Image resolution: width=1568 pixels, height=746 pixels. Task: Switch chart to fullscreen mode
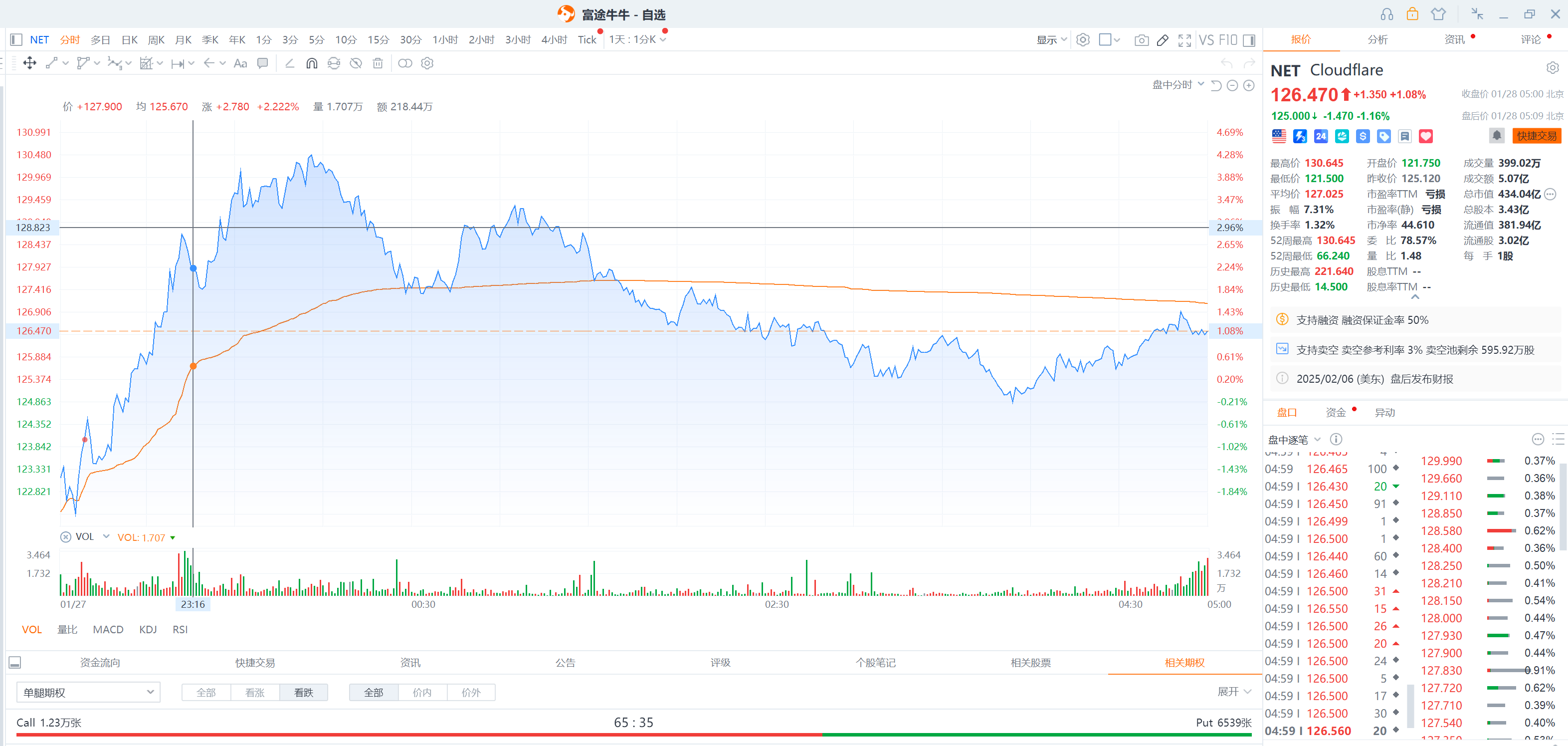tap(1184, 40)
